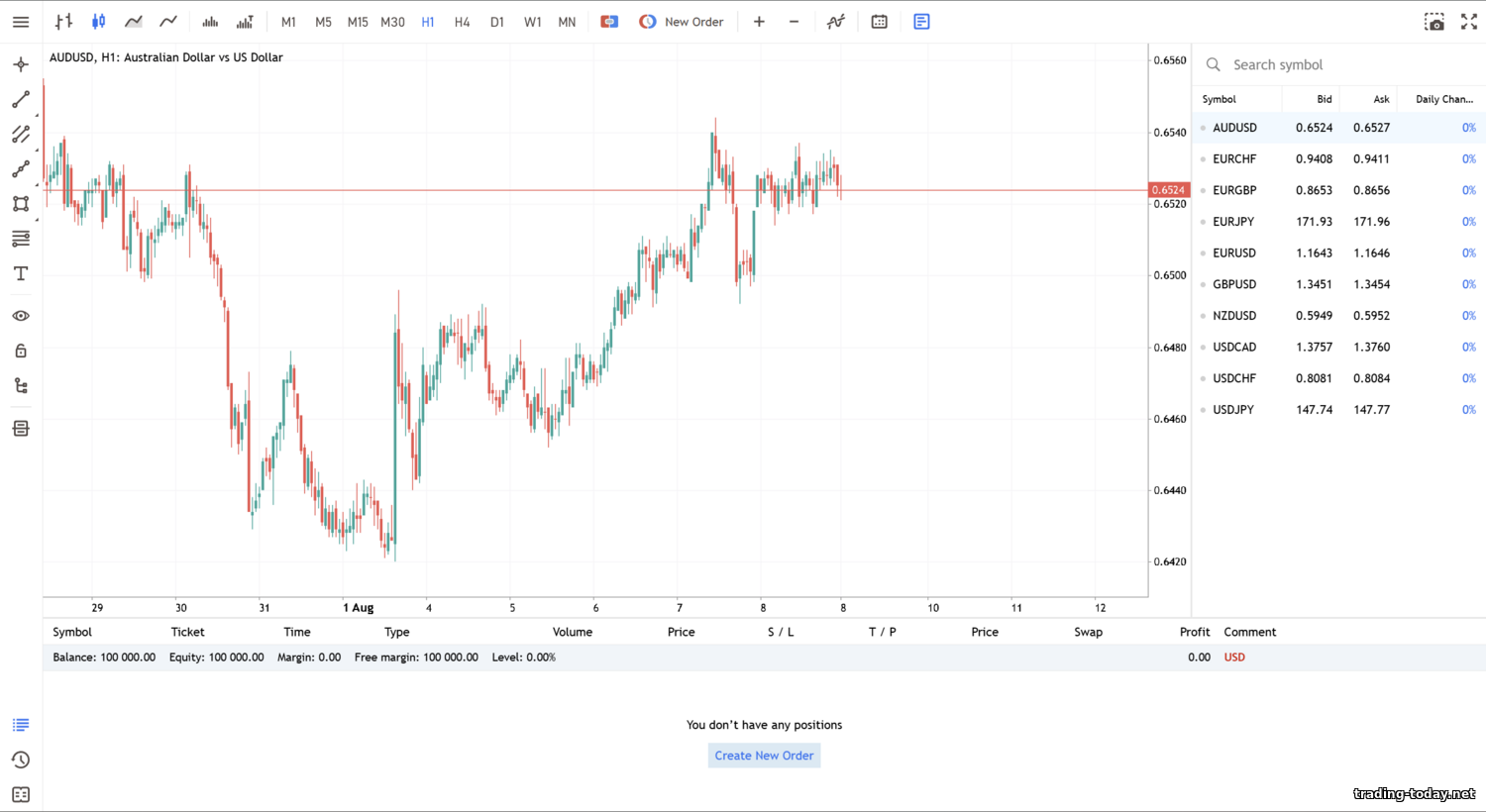Open the indicators list icon
Image resolution: width=1486 pixels, height=812 pixels.
click(836, 22)
